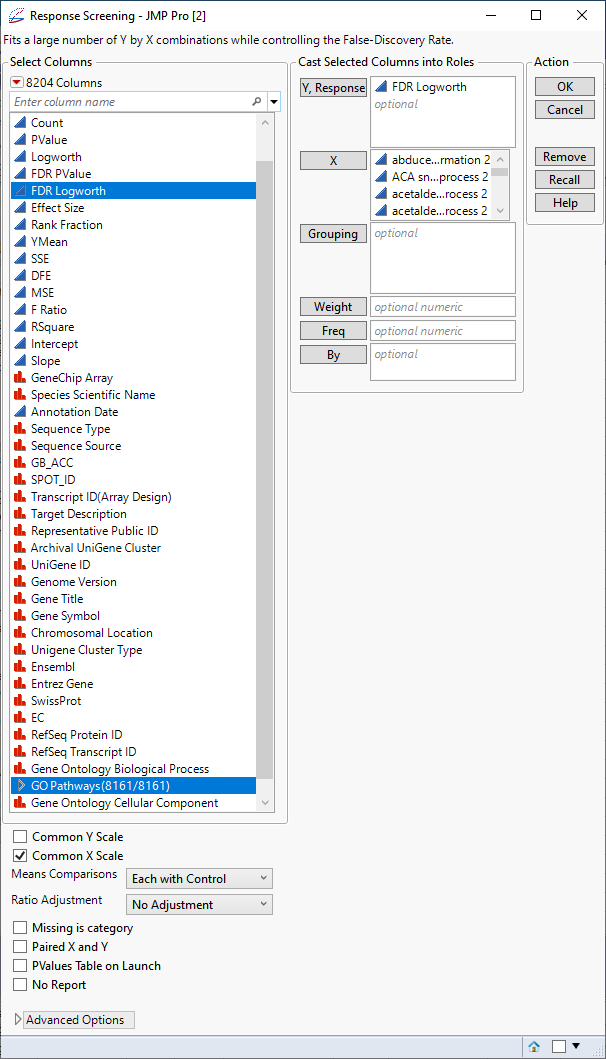Click the continuous icon beside F Ratio

(20, 310)
